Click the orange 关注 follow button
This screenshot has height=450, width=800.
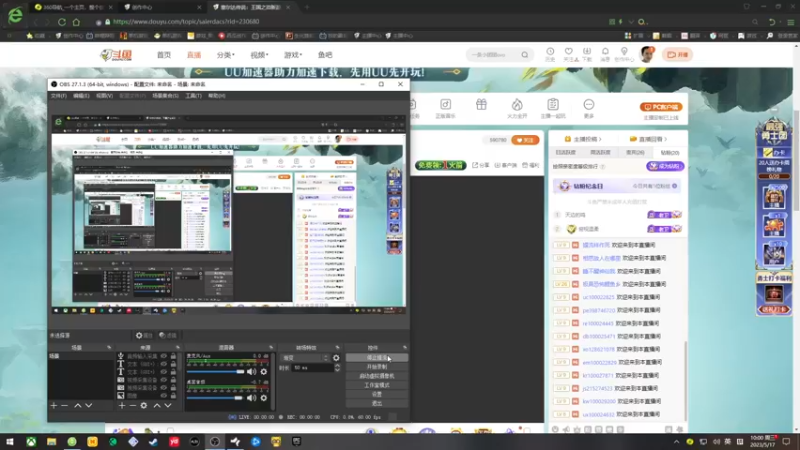(x=525, y=140)
